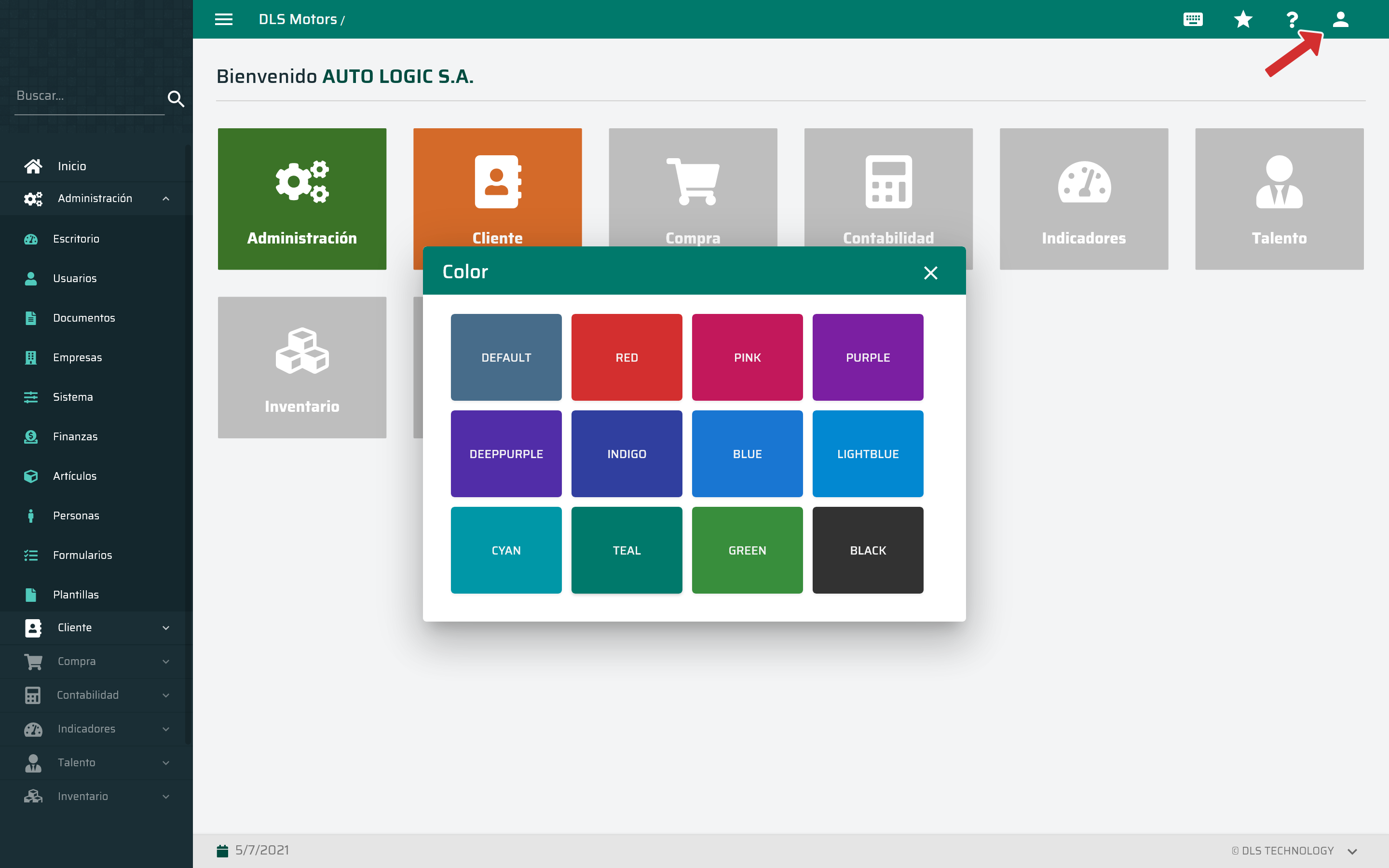1389x868 pixels.
Task: Click the calendar icon in the footer
Action: tap(223, 850)
